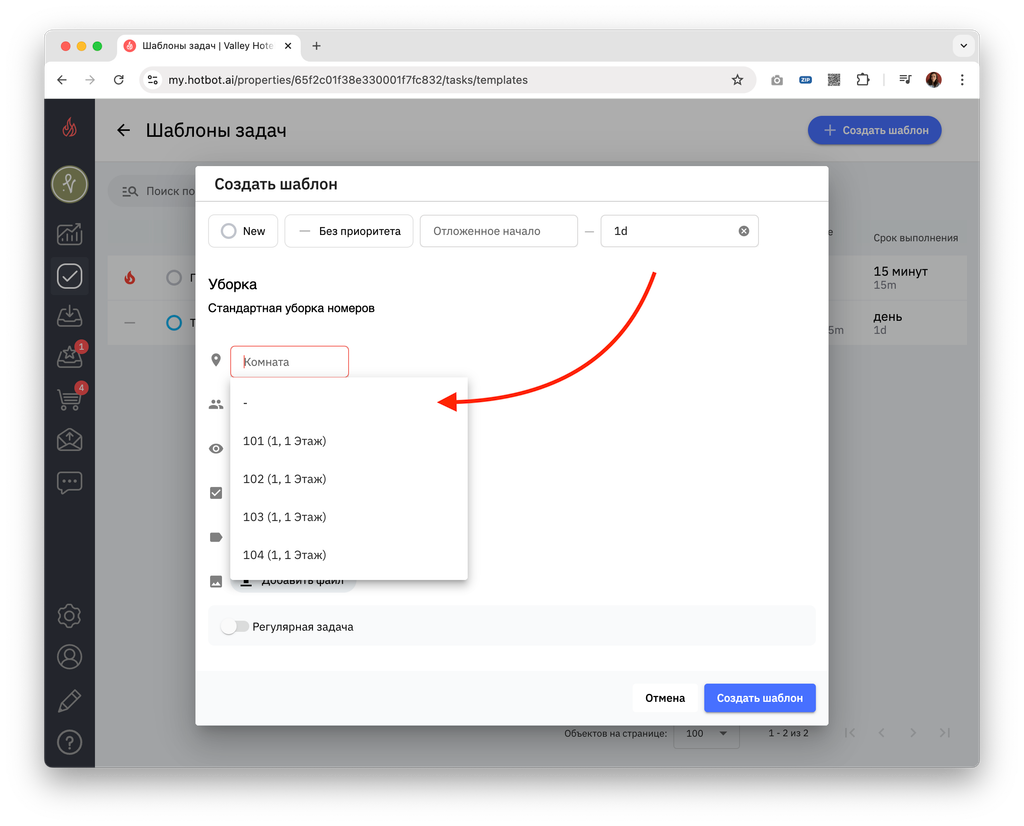Click the camera screenshot extension icon
This screenshot has height=826, width=1024.
[776, 80]
